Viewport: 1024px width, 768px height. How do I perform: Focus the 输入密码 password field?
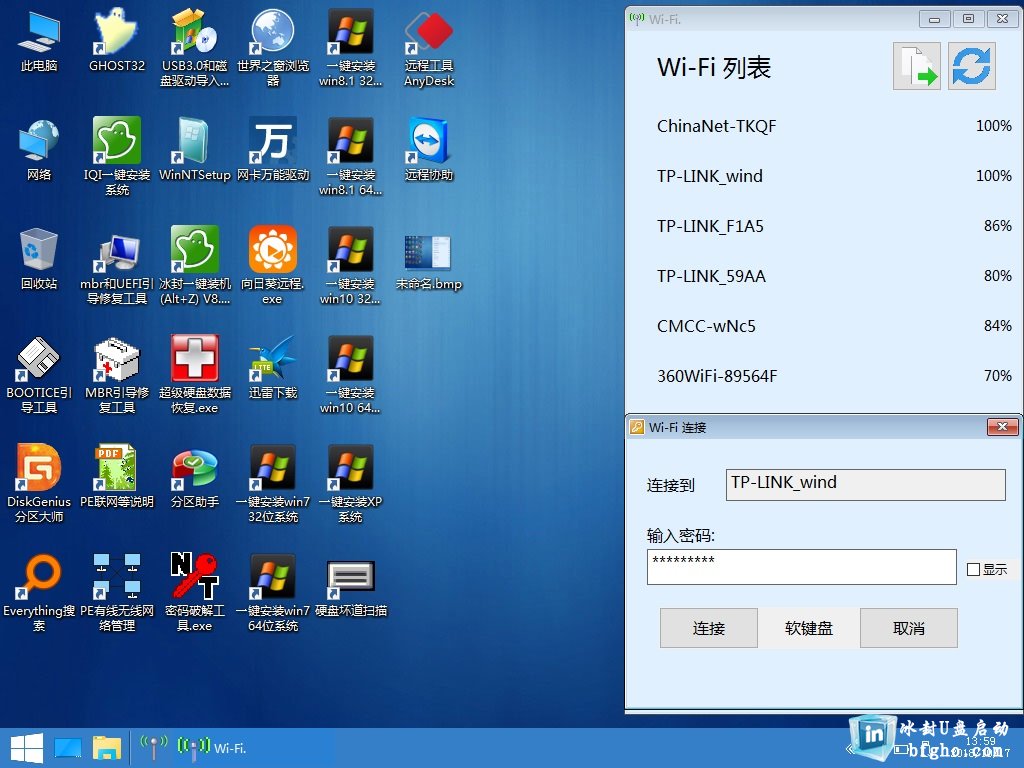pyautogui.click(x=801, y=567)
